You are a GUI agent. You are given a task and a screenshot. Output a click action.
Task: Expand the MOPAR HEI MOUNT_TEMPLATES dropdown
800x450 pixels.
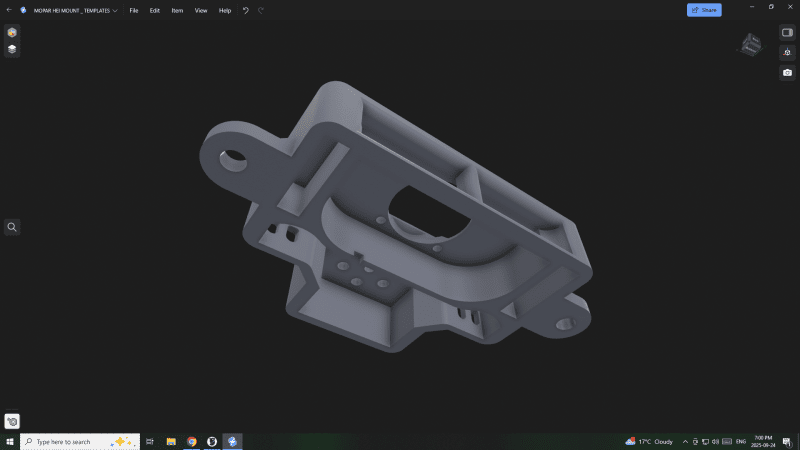click(114, 10)
